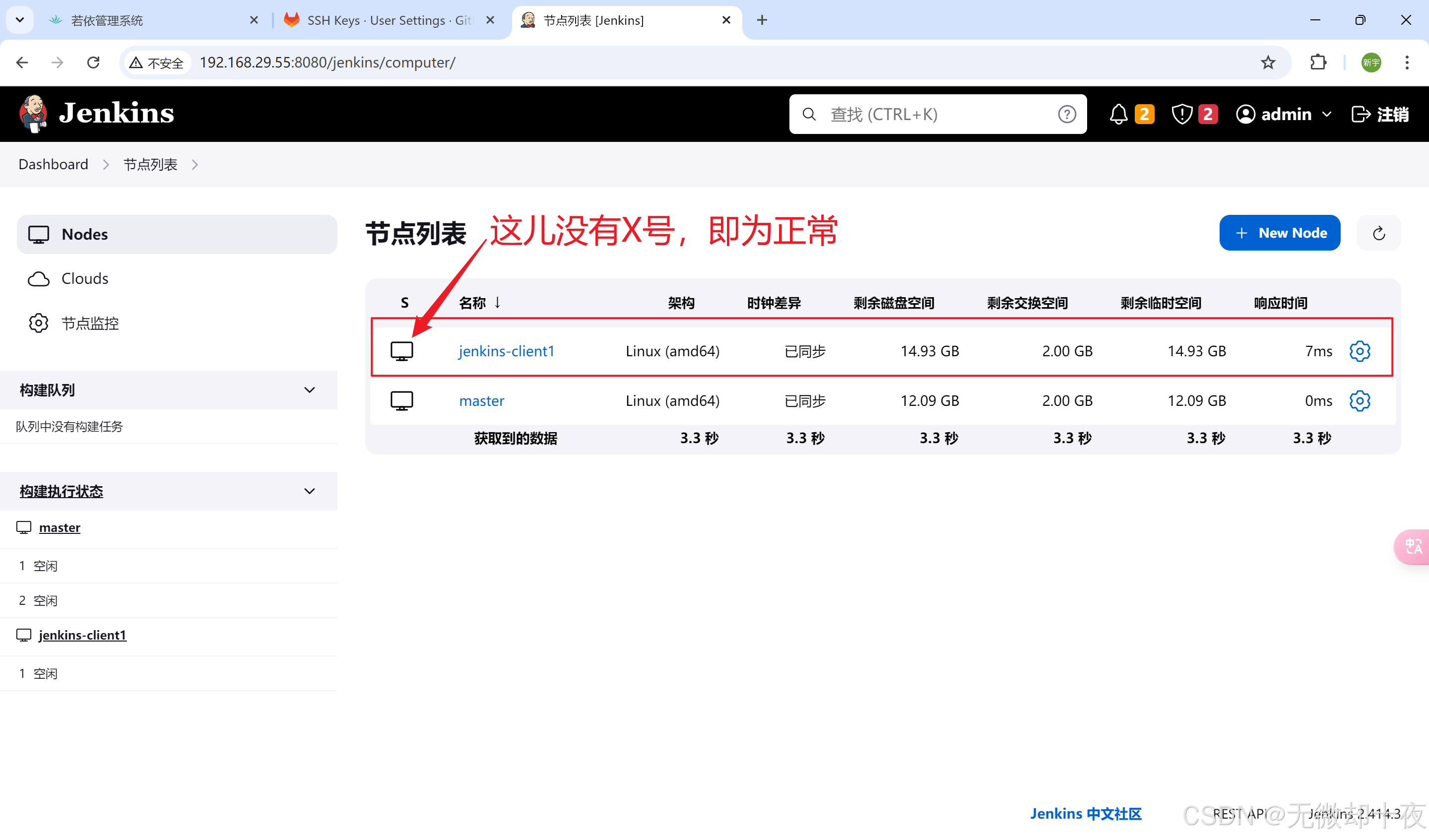The height and width of the screenshot is (840, 1429).
Task: Open the notifications bell icon
Action: click(1118, 114)
